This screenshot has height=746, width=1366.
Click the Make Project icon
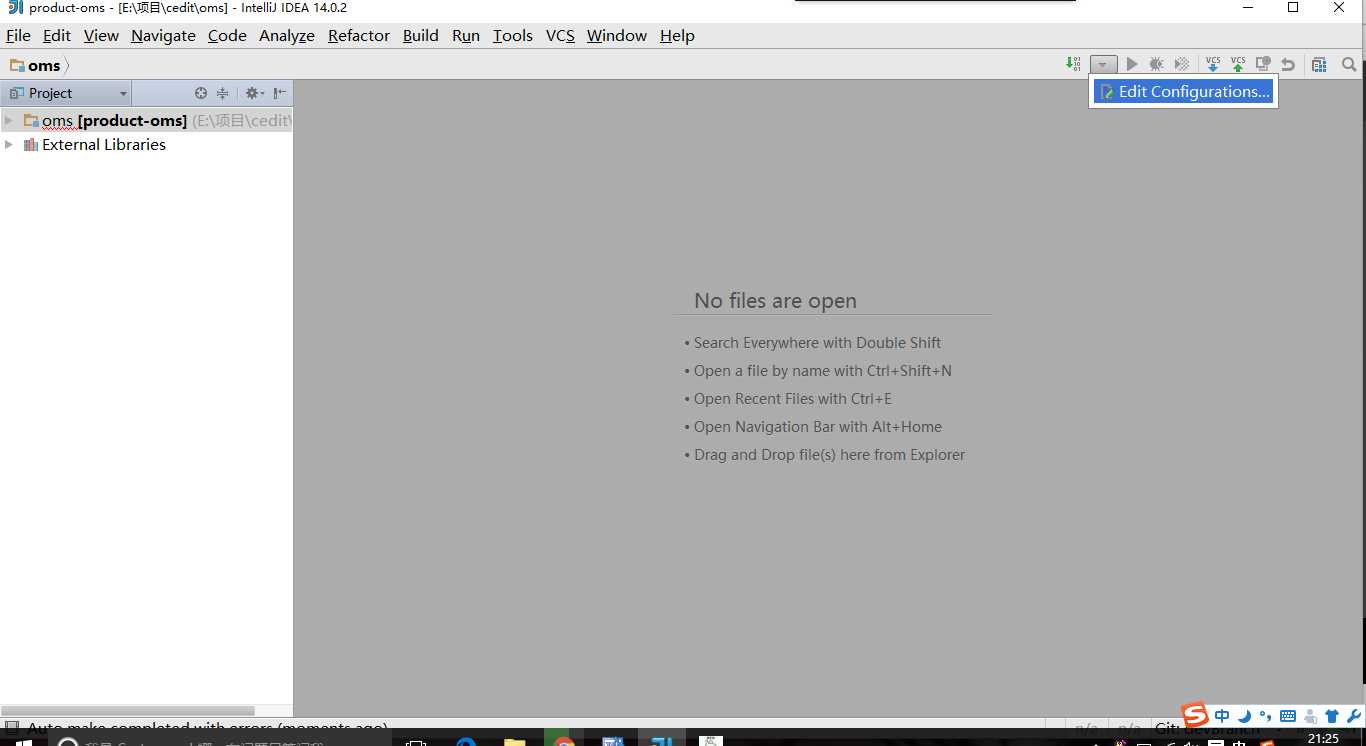click(1073, 64)
